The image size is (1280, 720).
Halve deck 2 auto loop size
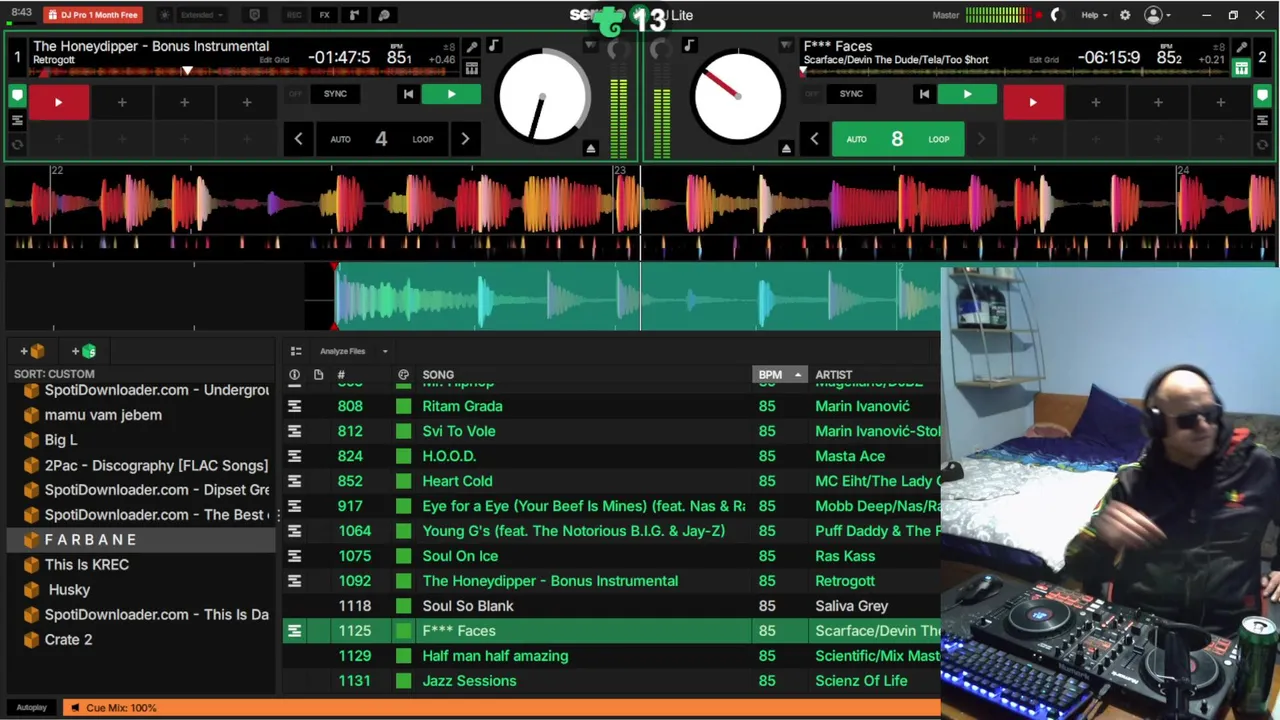tap(814, 139)
